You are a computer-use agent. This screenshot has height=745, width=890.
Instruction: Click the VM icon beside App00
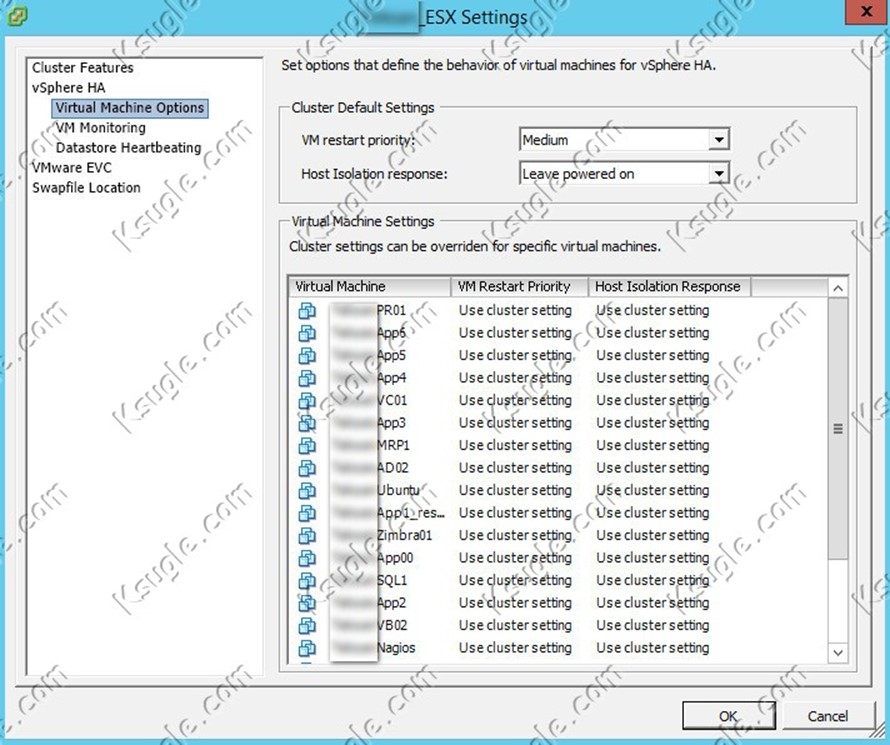[307, 558]
